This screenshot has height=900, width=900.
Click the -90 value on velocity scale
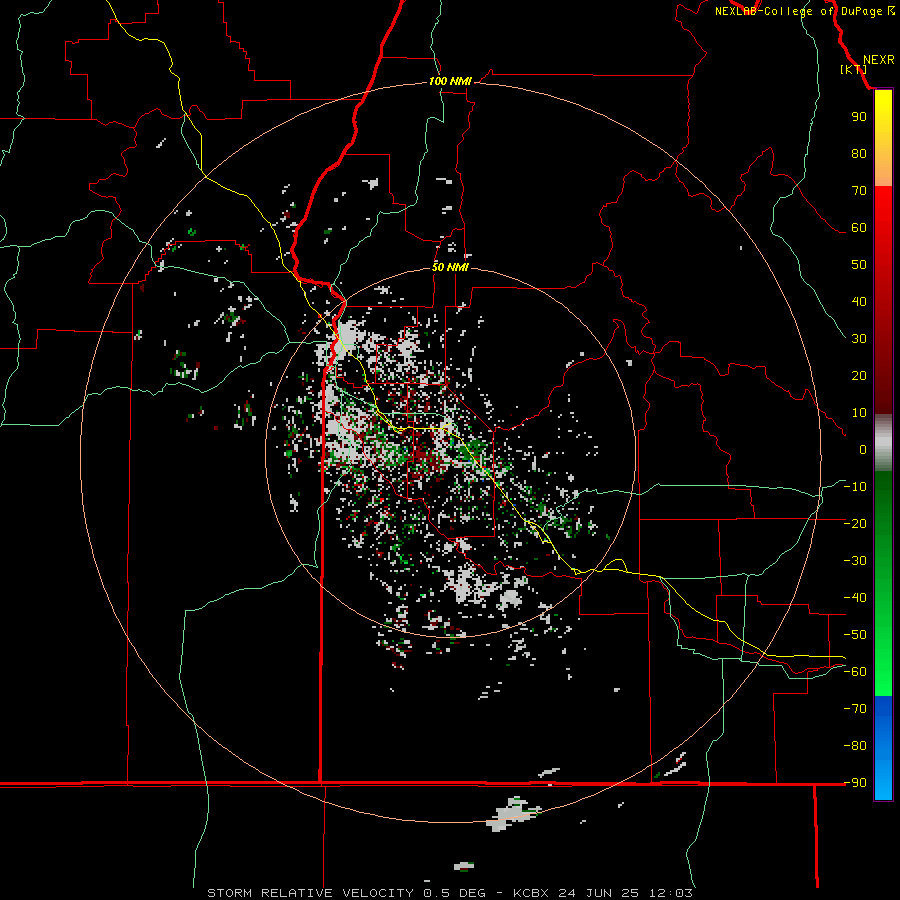coord(855,783)
